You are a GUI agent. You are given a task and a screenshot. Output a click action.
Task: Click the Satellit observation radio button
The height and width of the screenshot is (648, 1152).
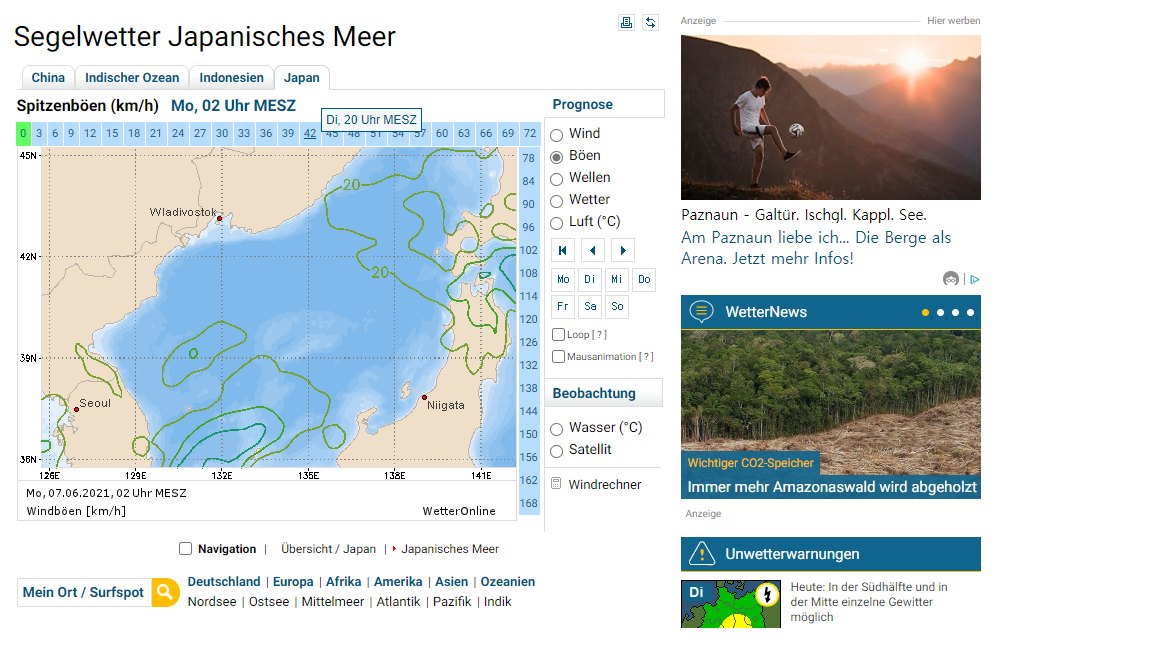(557, 451)
